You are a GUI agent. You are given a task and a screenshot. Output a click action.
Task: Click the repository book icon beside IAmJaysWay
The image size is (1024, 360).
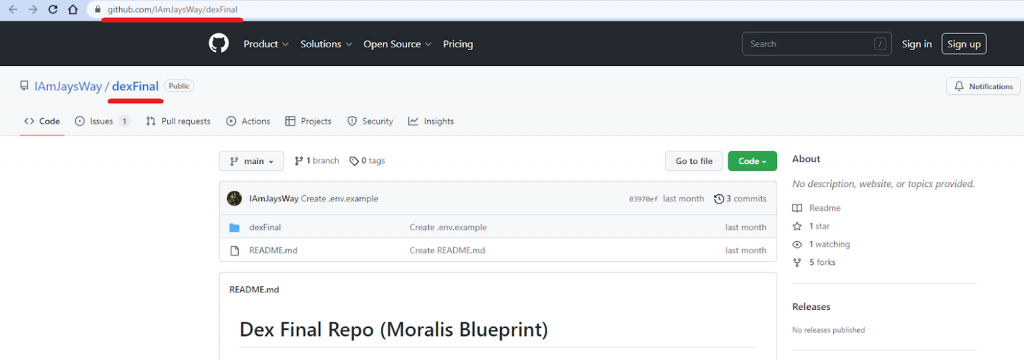click(24, 86)
